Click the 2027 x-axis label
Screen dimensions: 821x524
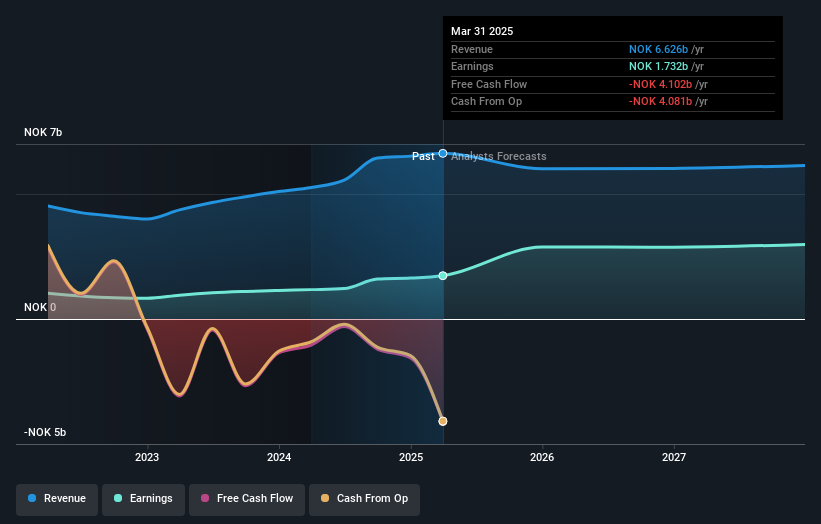coord(674,457)
